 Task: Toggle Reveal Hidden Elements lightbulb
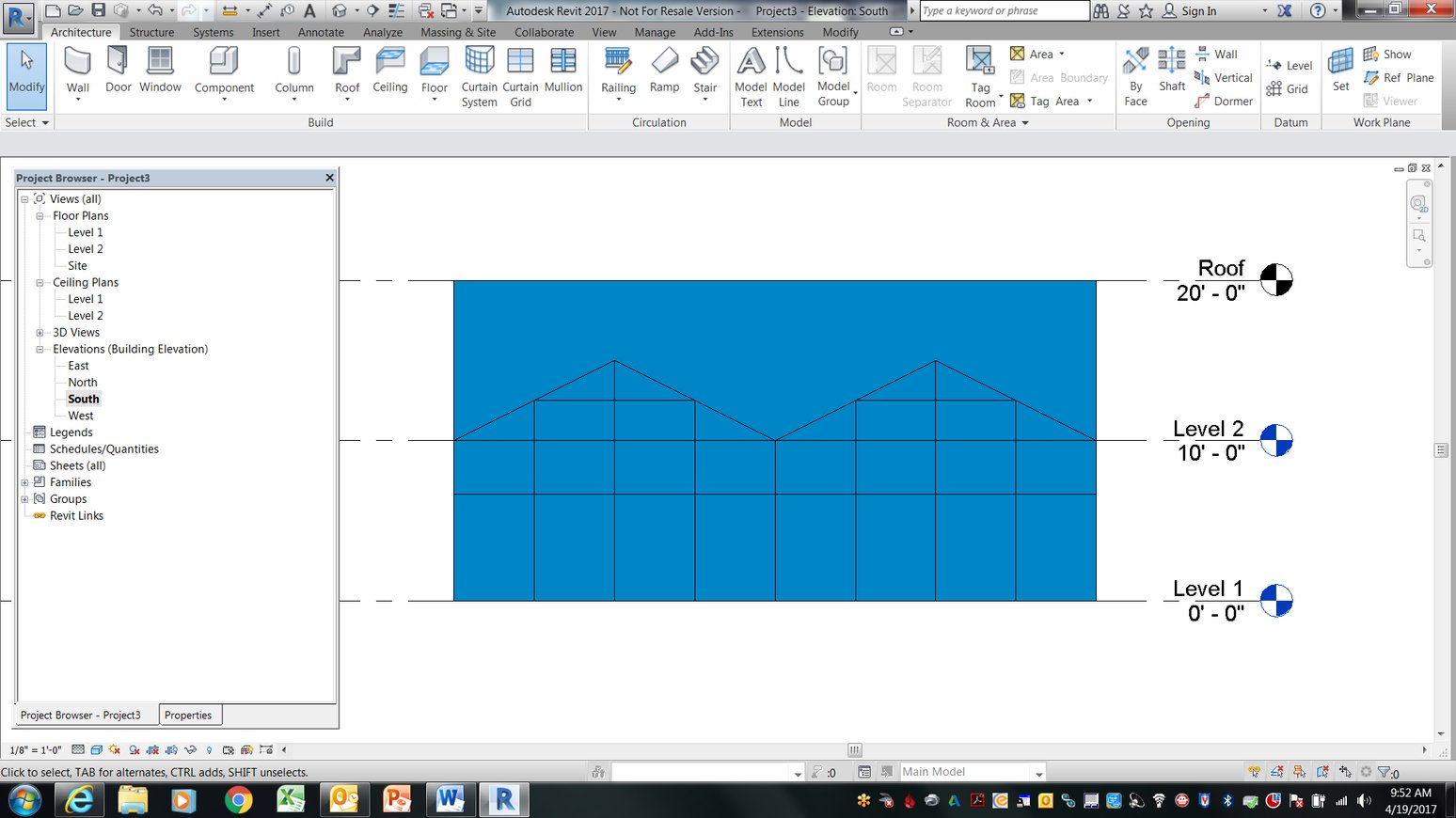tap(209, 749)
